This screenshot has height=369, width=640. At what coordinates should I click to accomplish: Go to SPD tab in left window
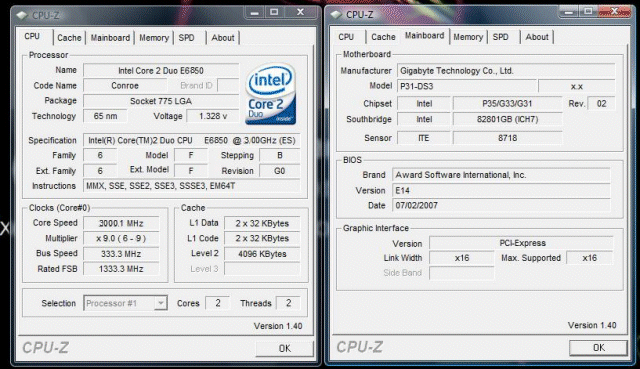point(187,38)
